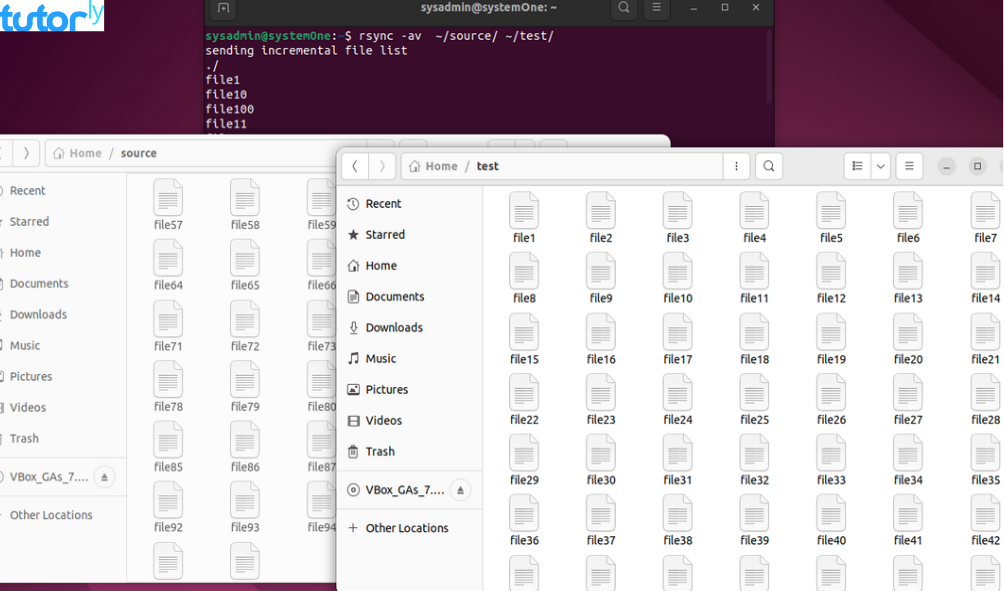Select file10 in test folder
The image size is (1004, 591).
click(x=677, y=278)
